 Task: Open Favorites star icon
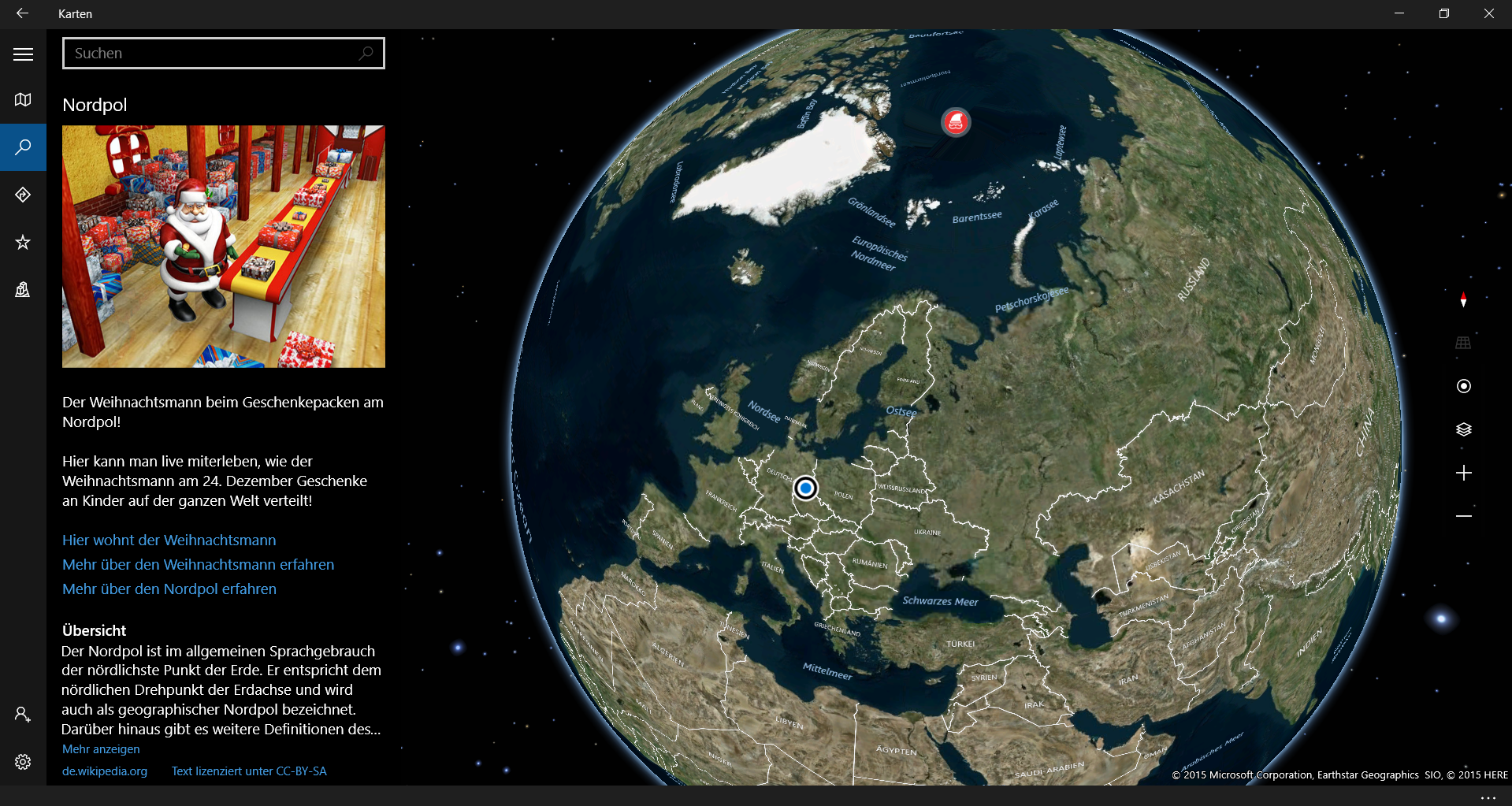23,242
